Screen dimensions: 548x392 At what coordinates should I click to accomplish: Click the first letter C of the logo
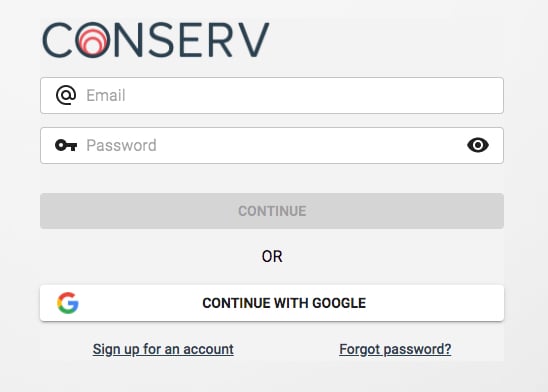[57, 40]
